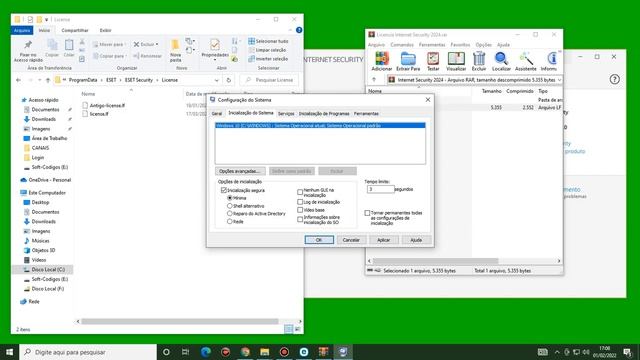The height and width of the screenshot is (360, 640).
Task: Open Explorer recent locations dropdown arrow
Action: (x=40, y=80)
